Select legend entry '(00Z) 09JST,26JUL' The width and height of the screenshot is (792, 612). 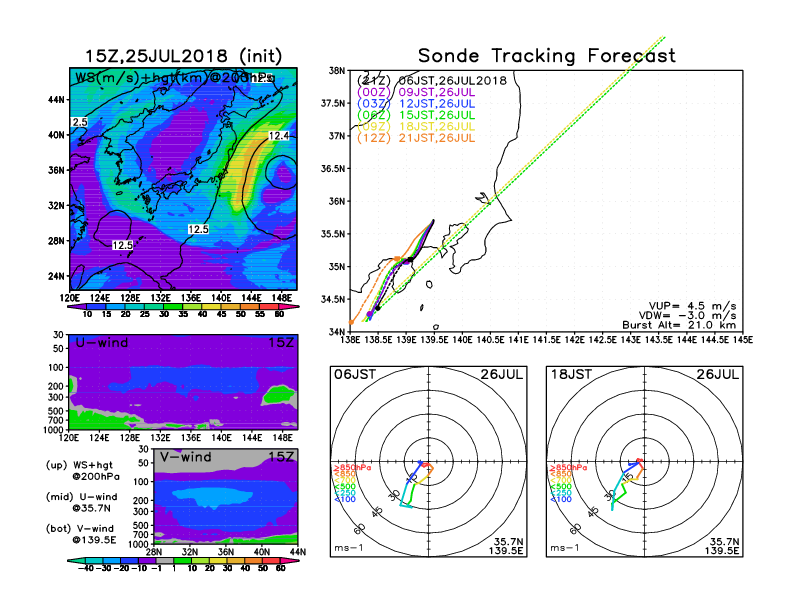pos(416,92)
